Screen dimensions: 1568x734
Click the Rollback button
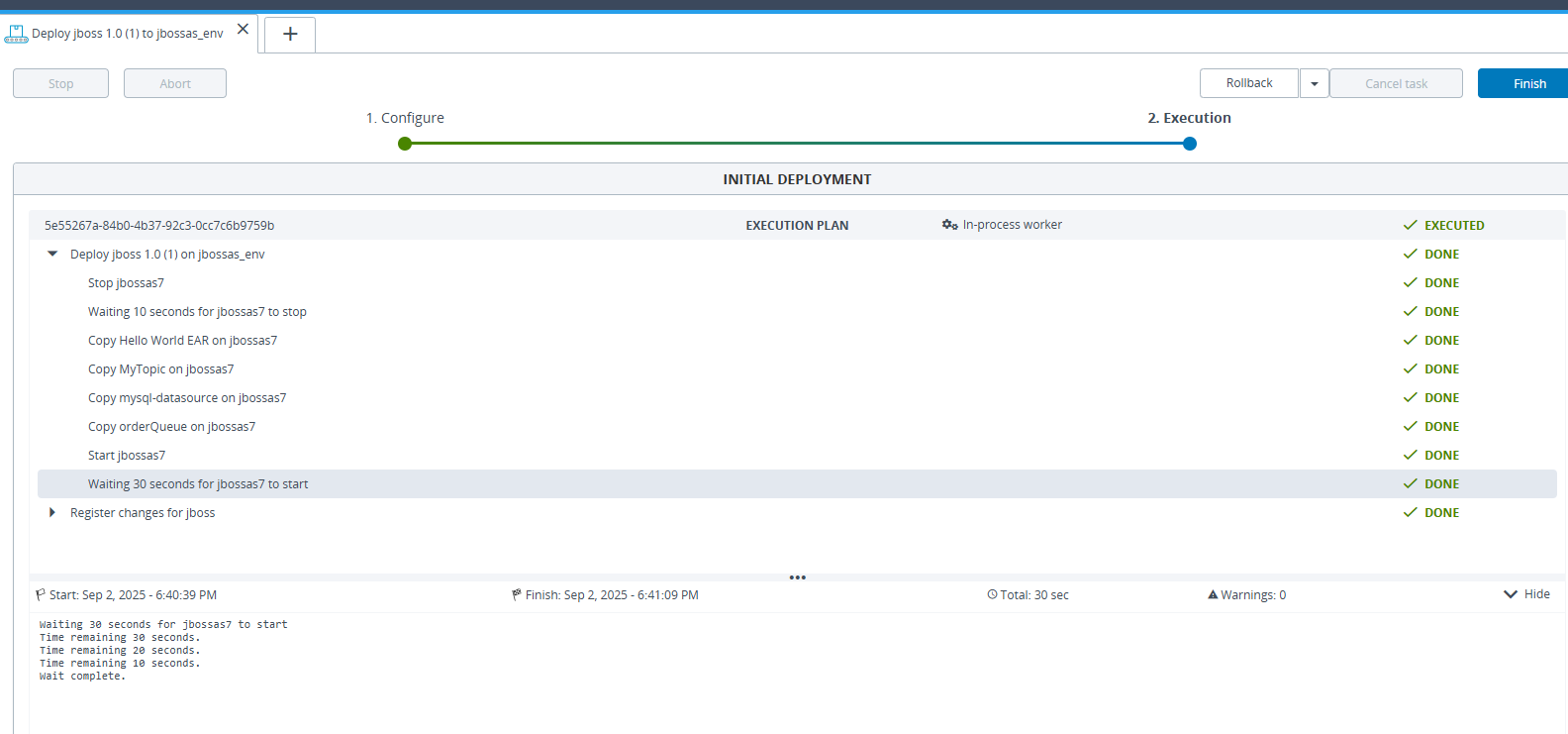point(1248,83)
